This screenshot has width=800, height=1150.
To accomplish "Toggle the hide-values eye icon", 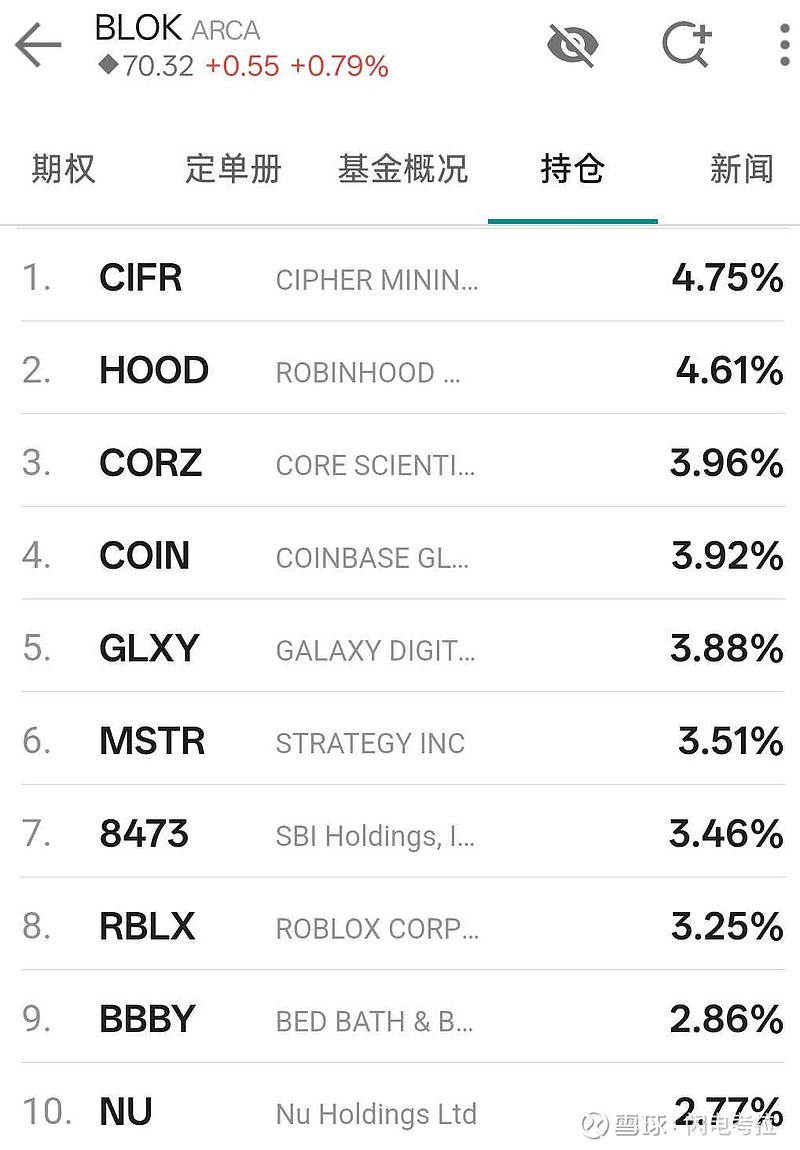I will coord(573,45).
